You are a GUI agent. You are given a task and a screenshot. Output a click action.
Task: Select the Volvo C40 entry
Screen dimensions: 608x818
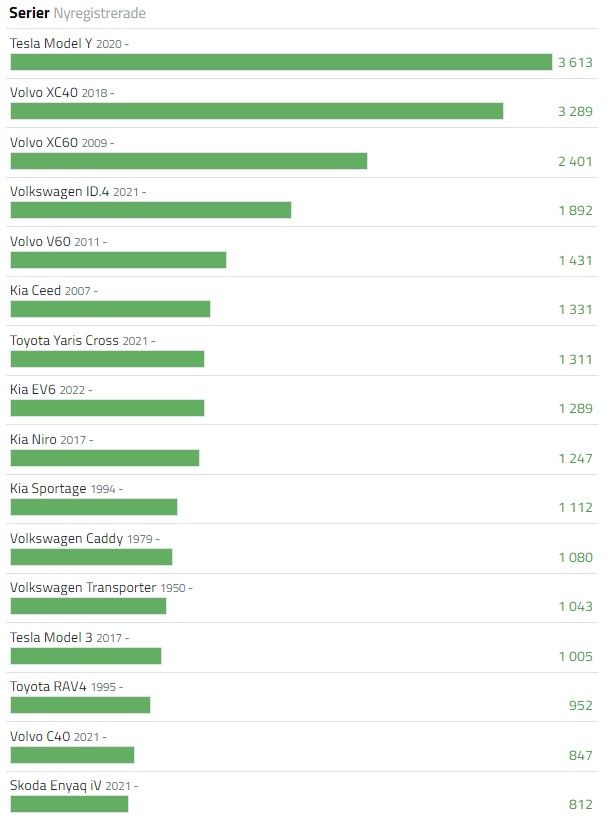click(x=40, y=737)
